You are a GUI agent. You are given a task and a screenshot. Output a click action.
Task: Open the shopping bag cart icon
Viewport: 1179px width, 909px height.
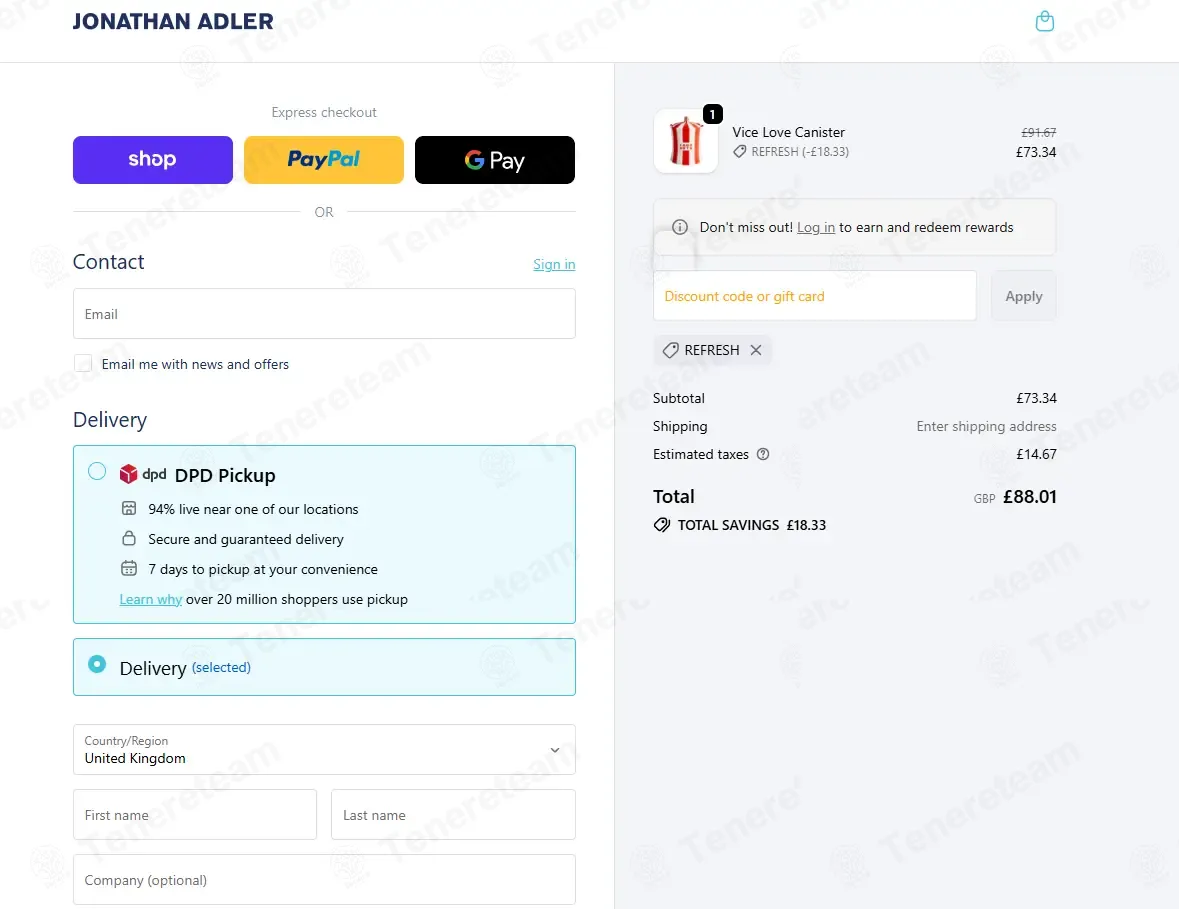1044,21
